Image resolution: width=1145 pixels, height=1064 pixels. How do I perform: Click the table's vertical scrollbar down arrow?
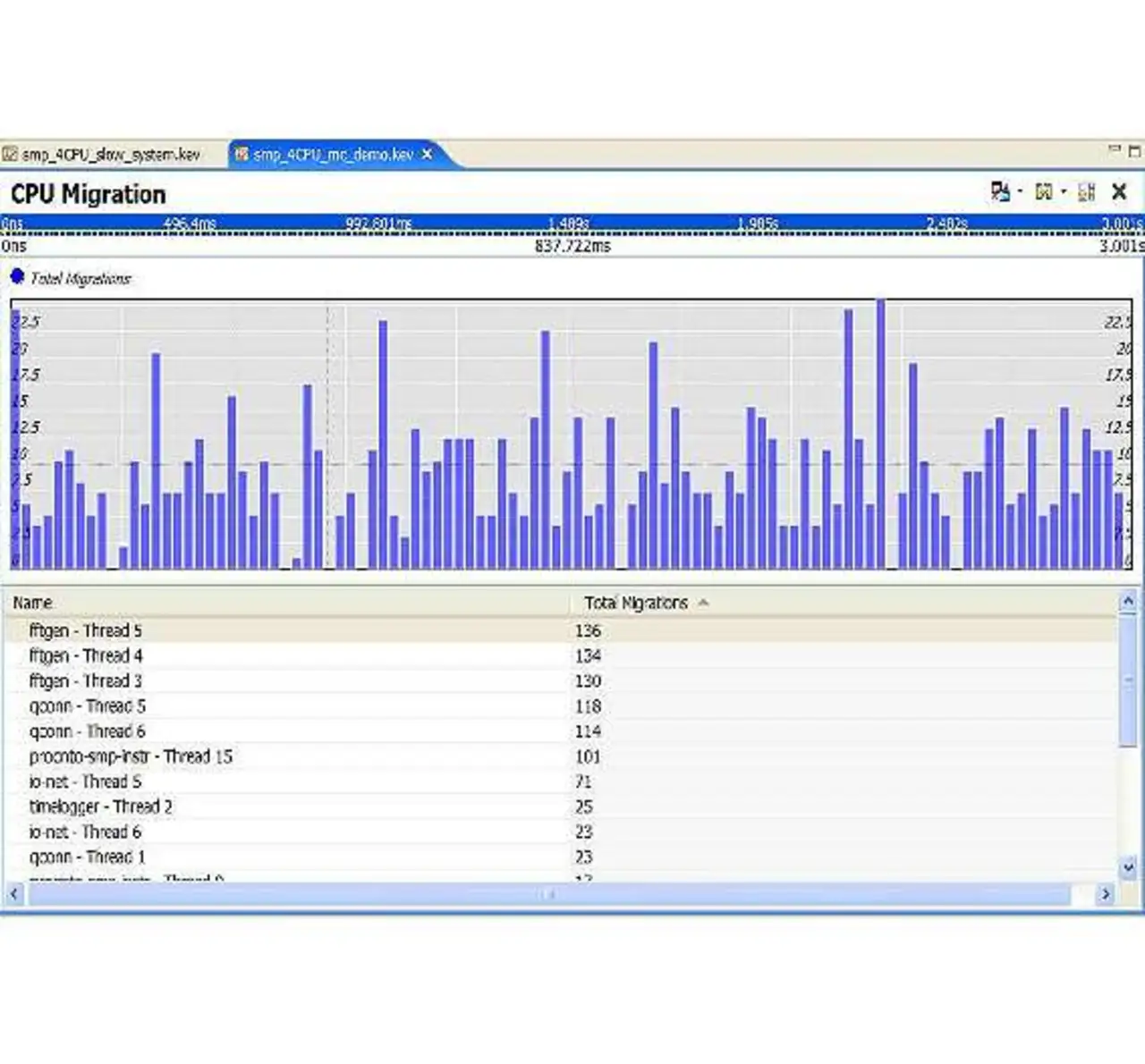(1128, 866)
